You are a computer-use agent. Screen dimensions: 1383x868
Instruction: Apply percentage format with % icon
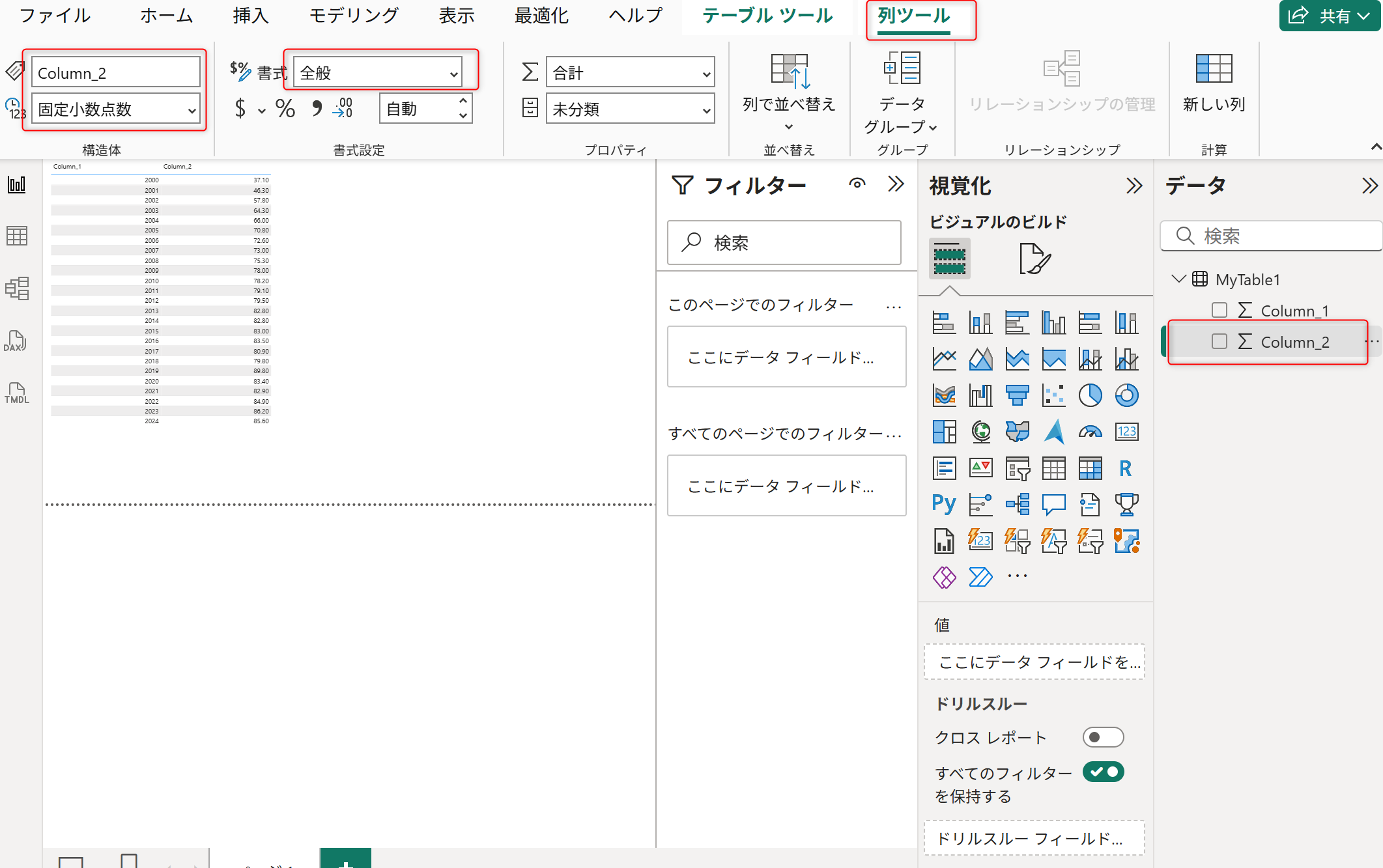click(x=285, y=109)
